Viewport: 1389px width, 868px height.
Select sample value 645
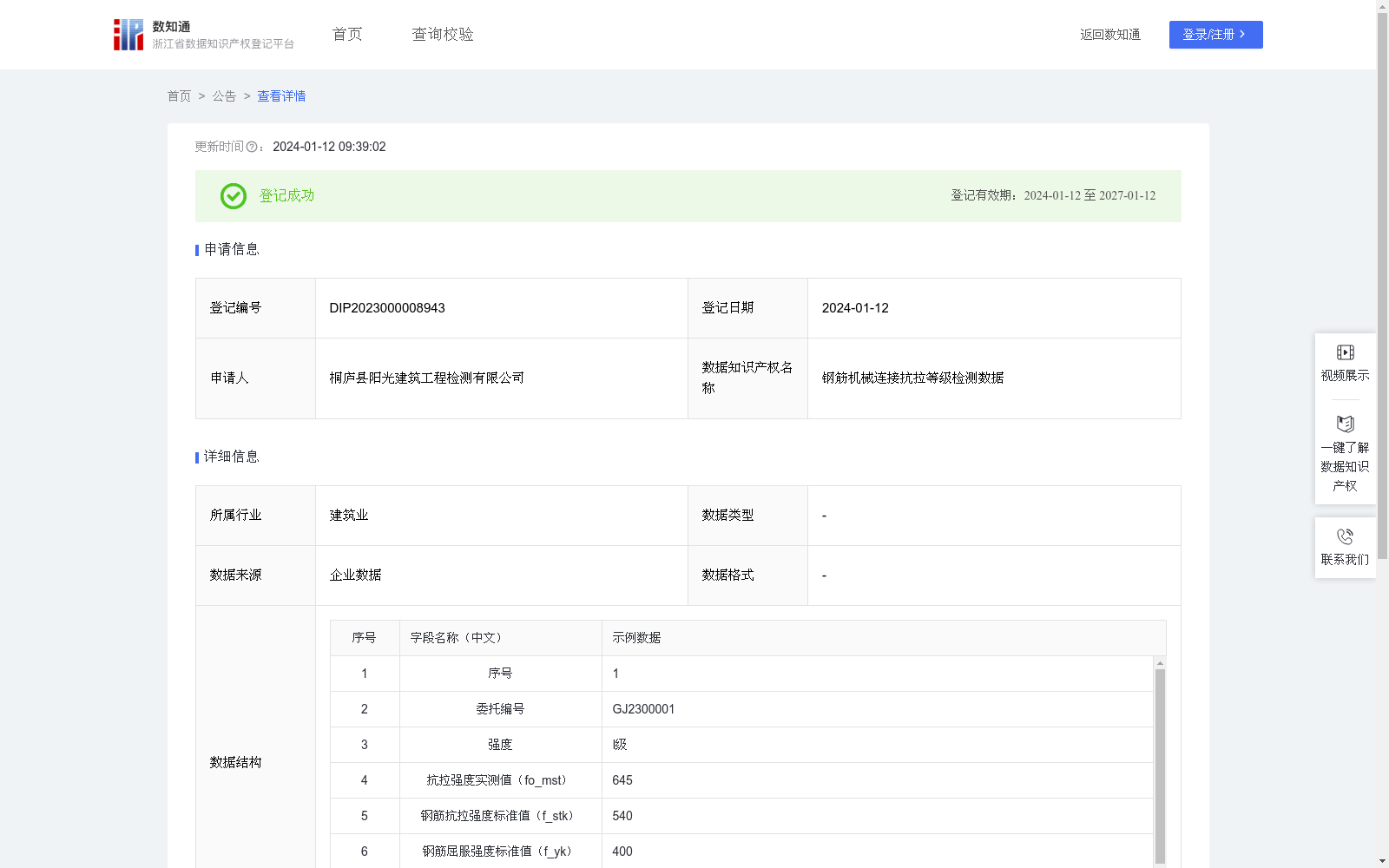point(622,780)
